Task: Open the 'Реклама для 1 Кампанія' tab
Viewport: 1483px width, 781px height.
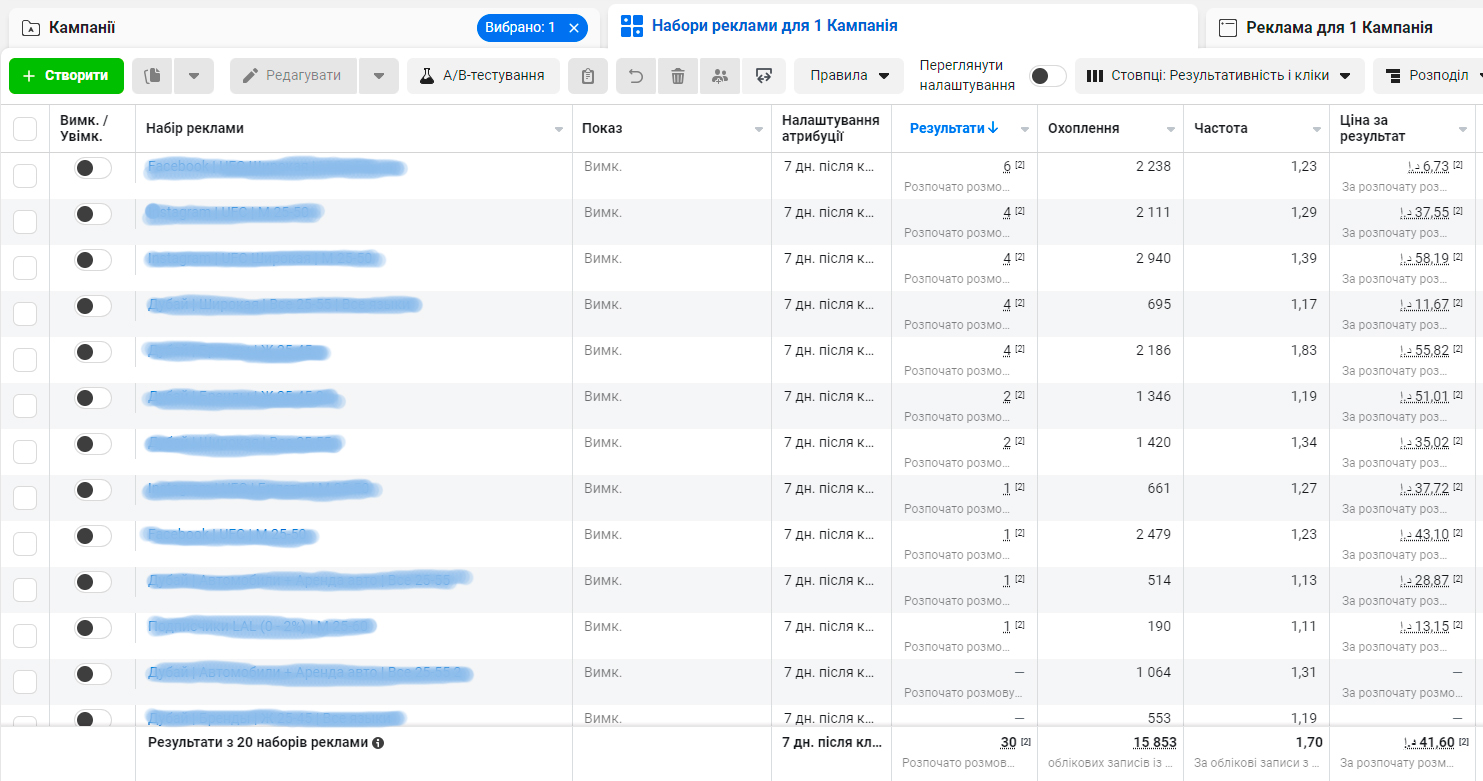Action: click(1338, 28)
